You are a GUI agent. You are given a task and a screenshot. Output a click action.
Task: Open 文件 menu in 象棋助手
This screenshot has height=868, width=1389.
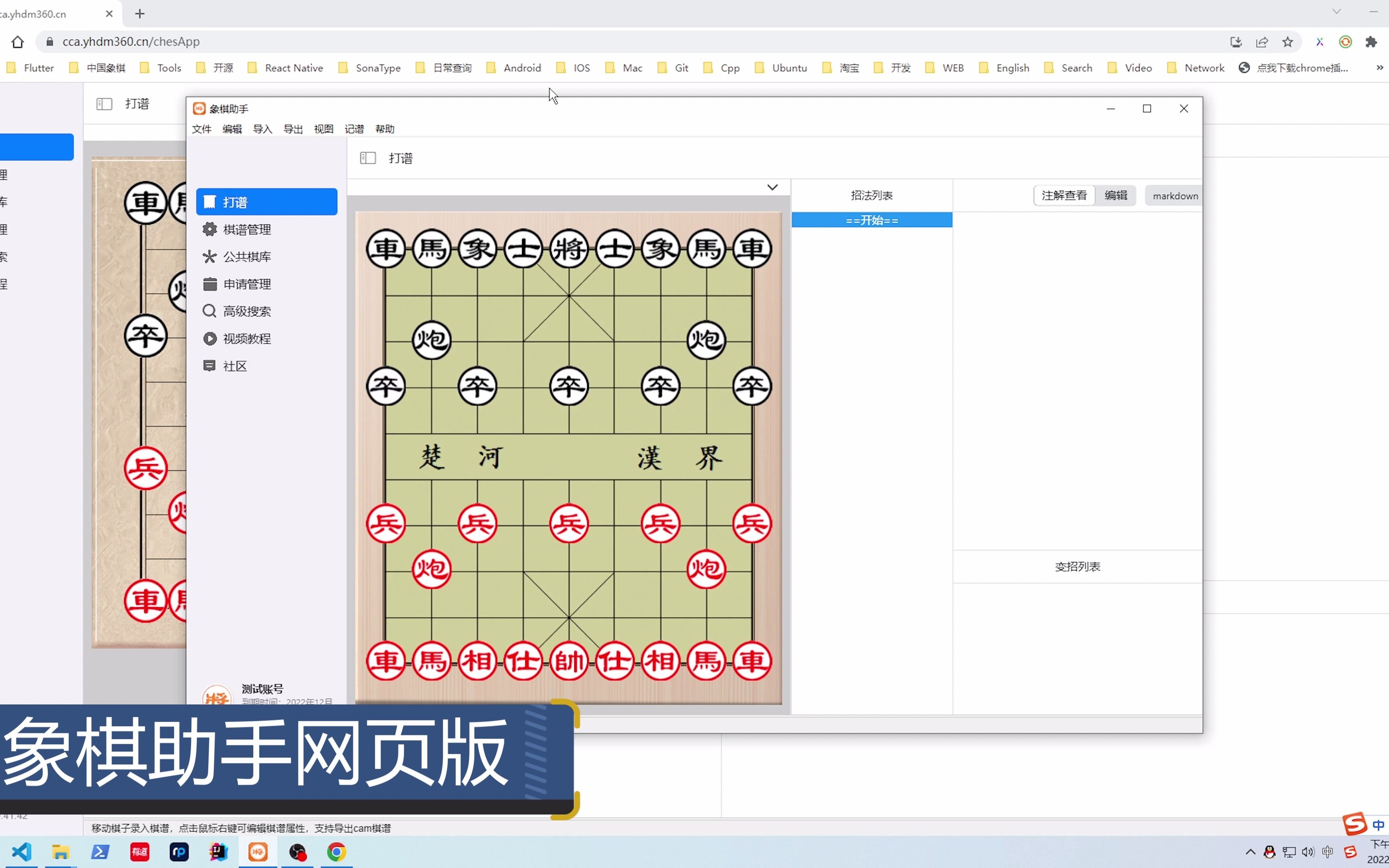201,128
